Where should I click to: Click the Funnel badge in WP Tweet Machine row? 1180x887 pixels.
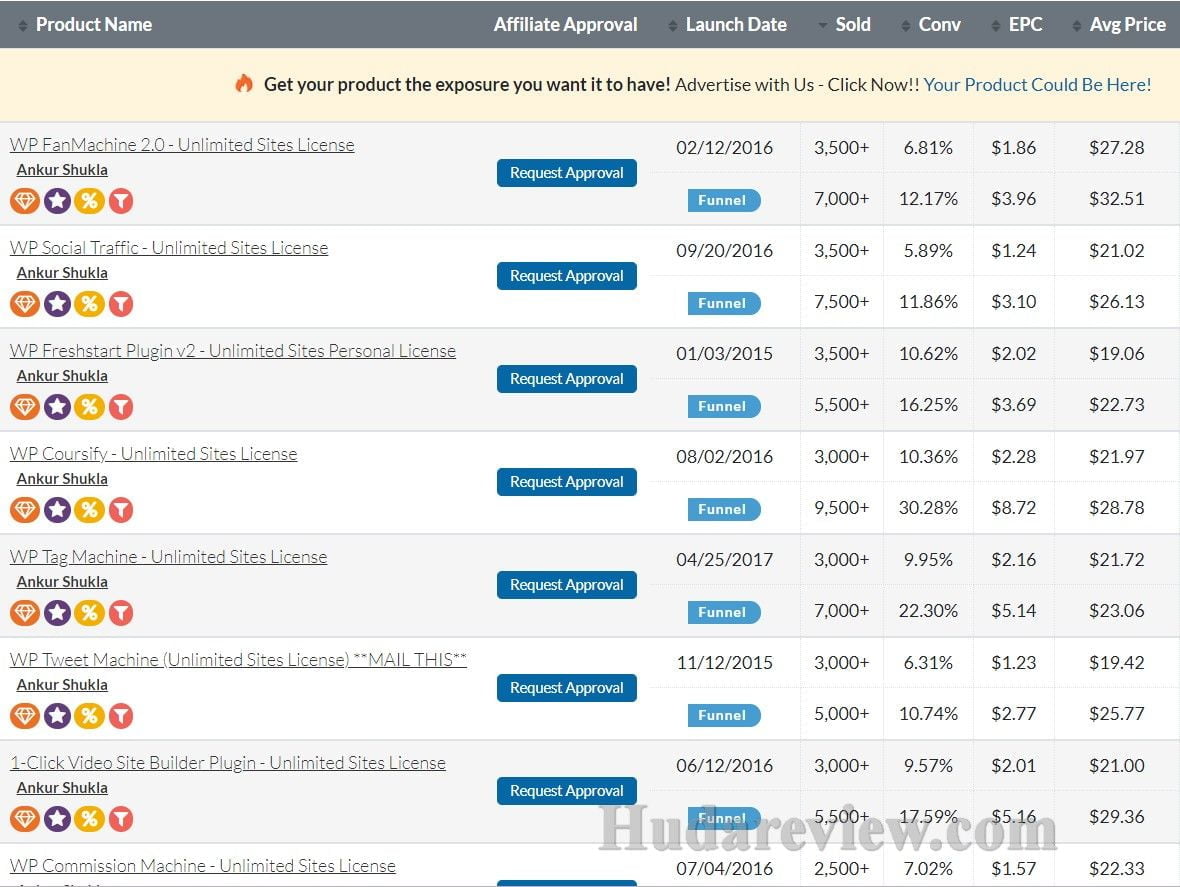pos(724,715)
